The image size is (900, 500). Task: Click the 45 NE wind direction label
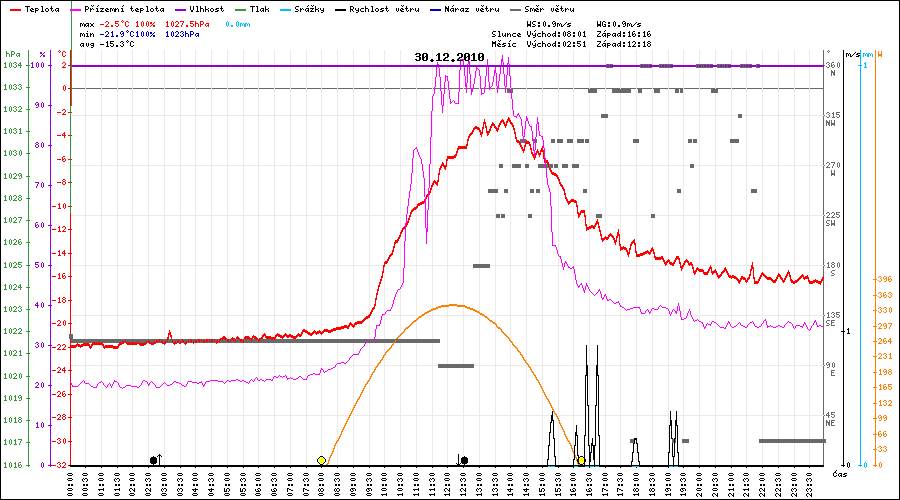tap(833, 418)
